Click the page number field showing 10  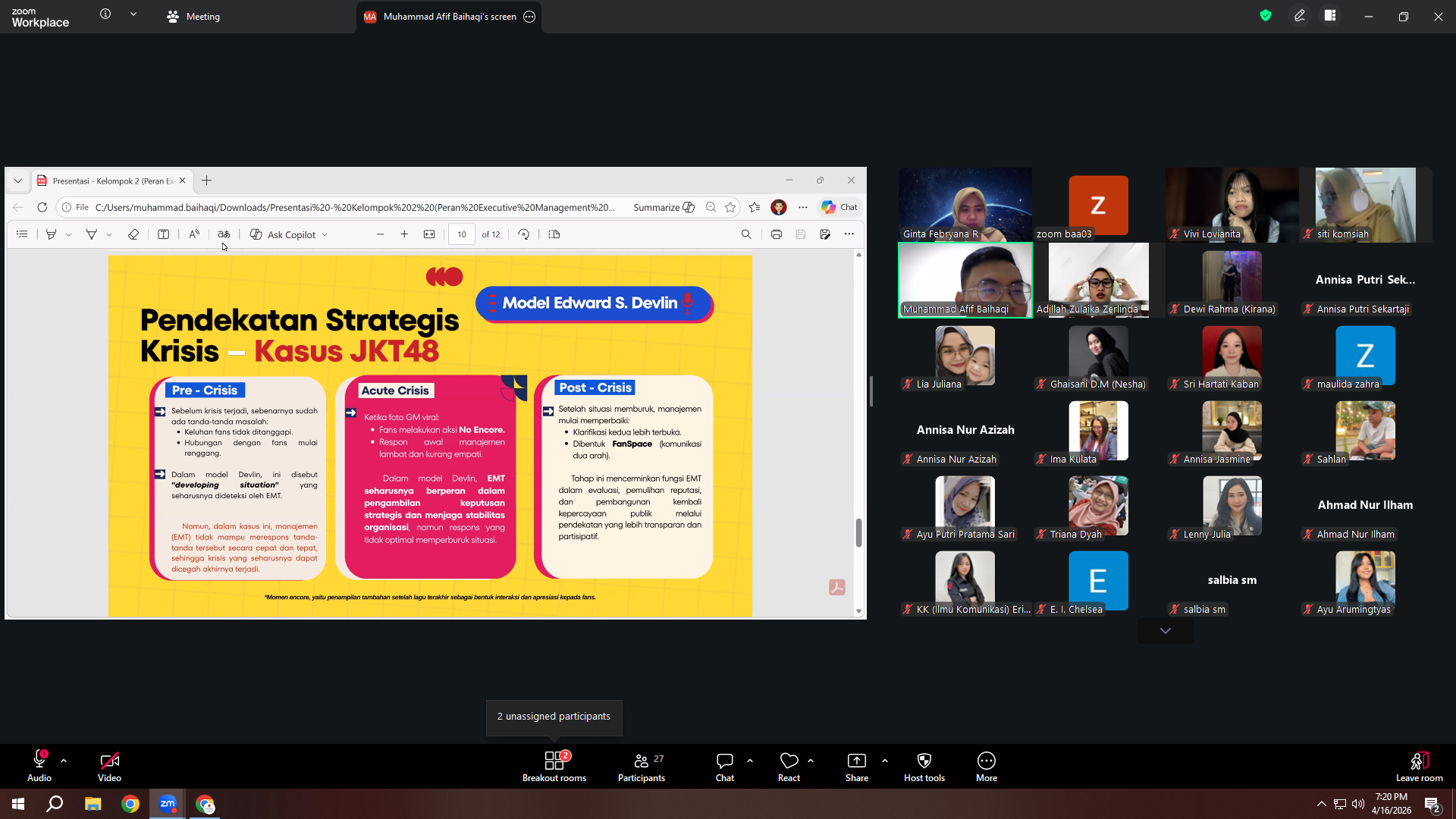(x=462, y=235)
